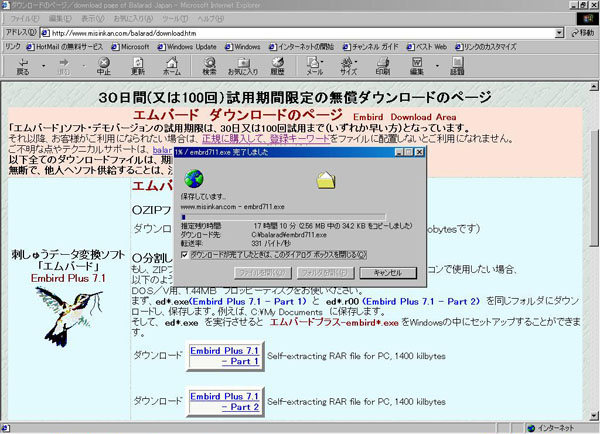
Task: Expand the address bar dropdown arrow
Action: (x=559, y=33)
